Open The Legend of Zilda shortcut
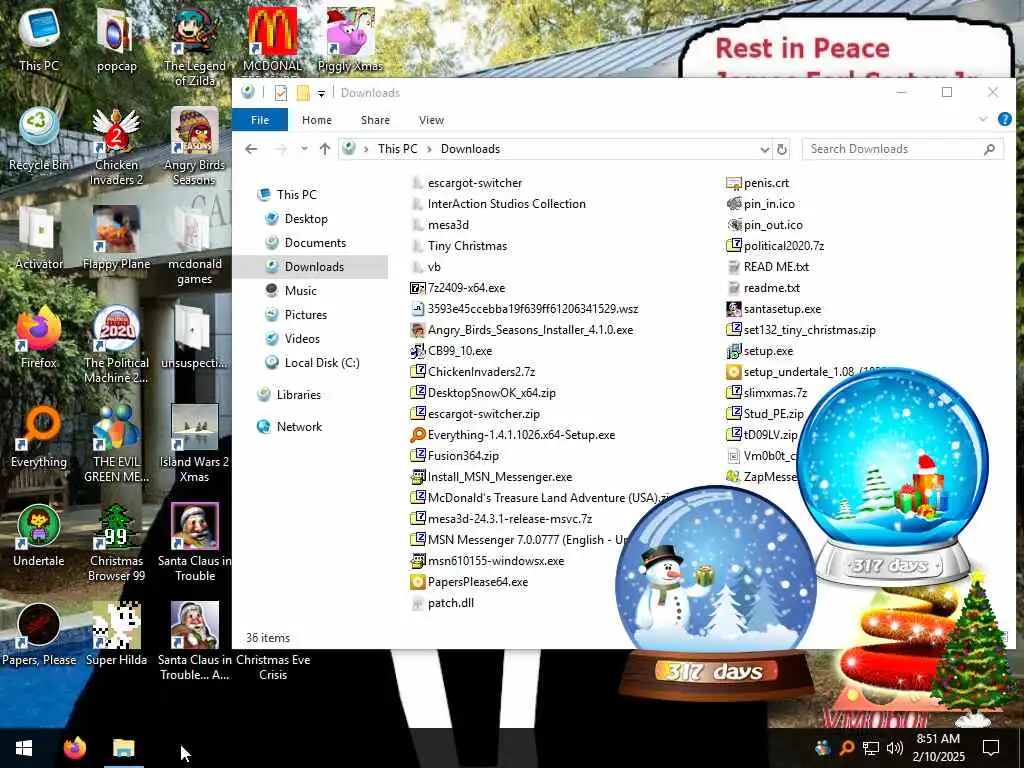Screen dimensions: 1024x768 tap(194, 48)
